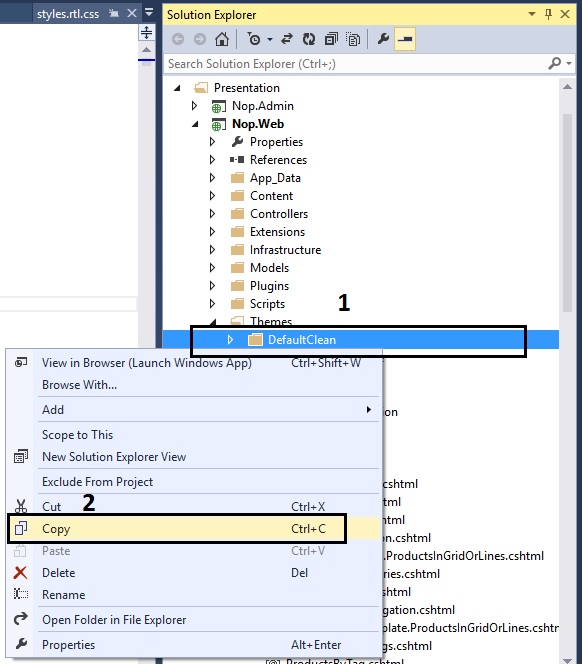Choose Copy from the context menu
582x664 pixels.
click(x=194, y=529)
